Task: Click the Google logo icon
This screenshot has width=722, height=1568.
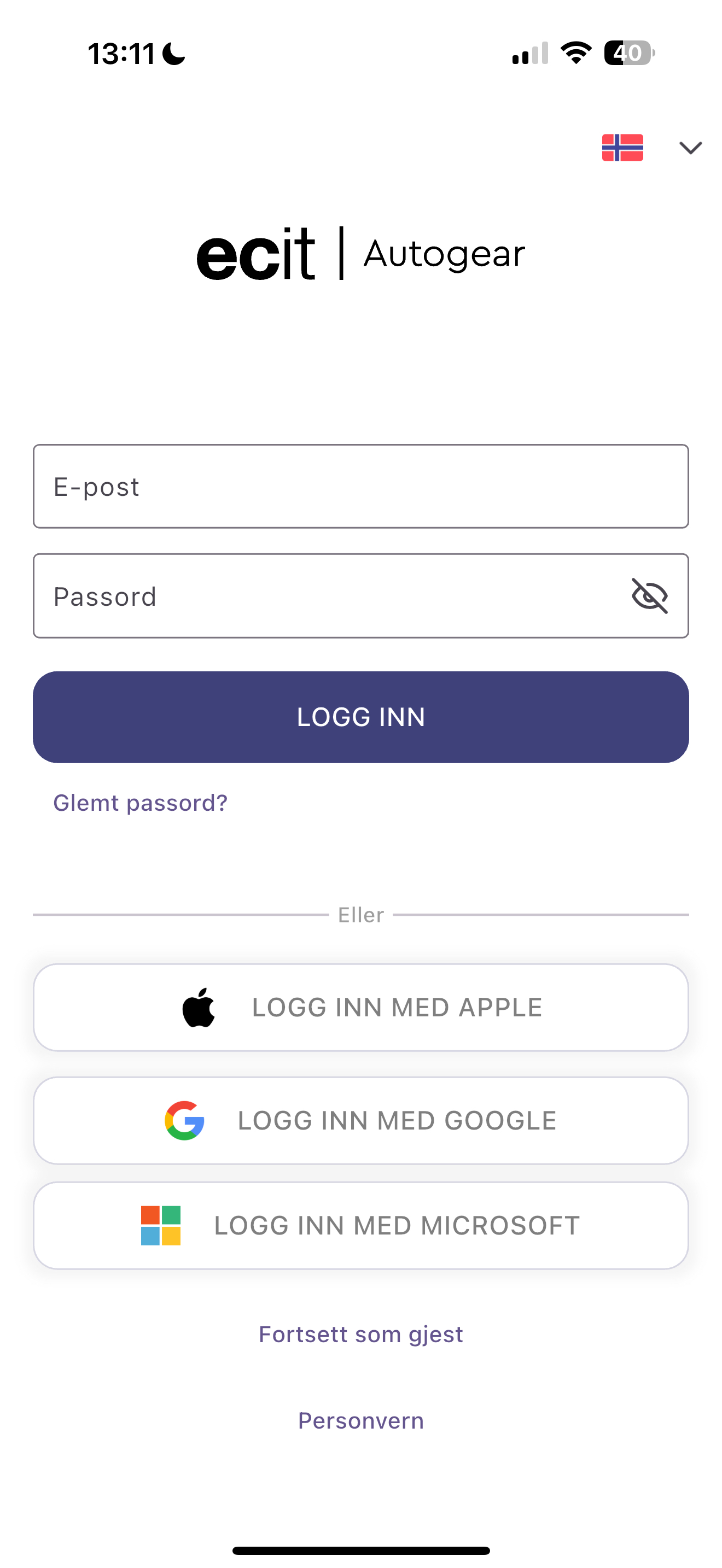Action: pos(184,1121)
